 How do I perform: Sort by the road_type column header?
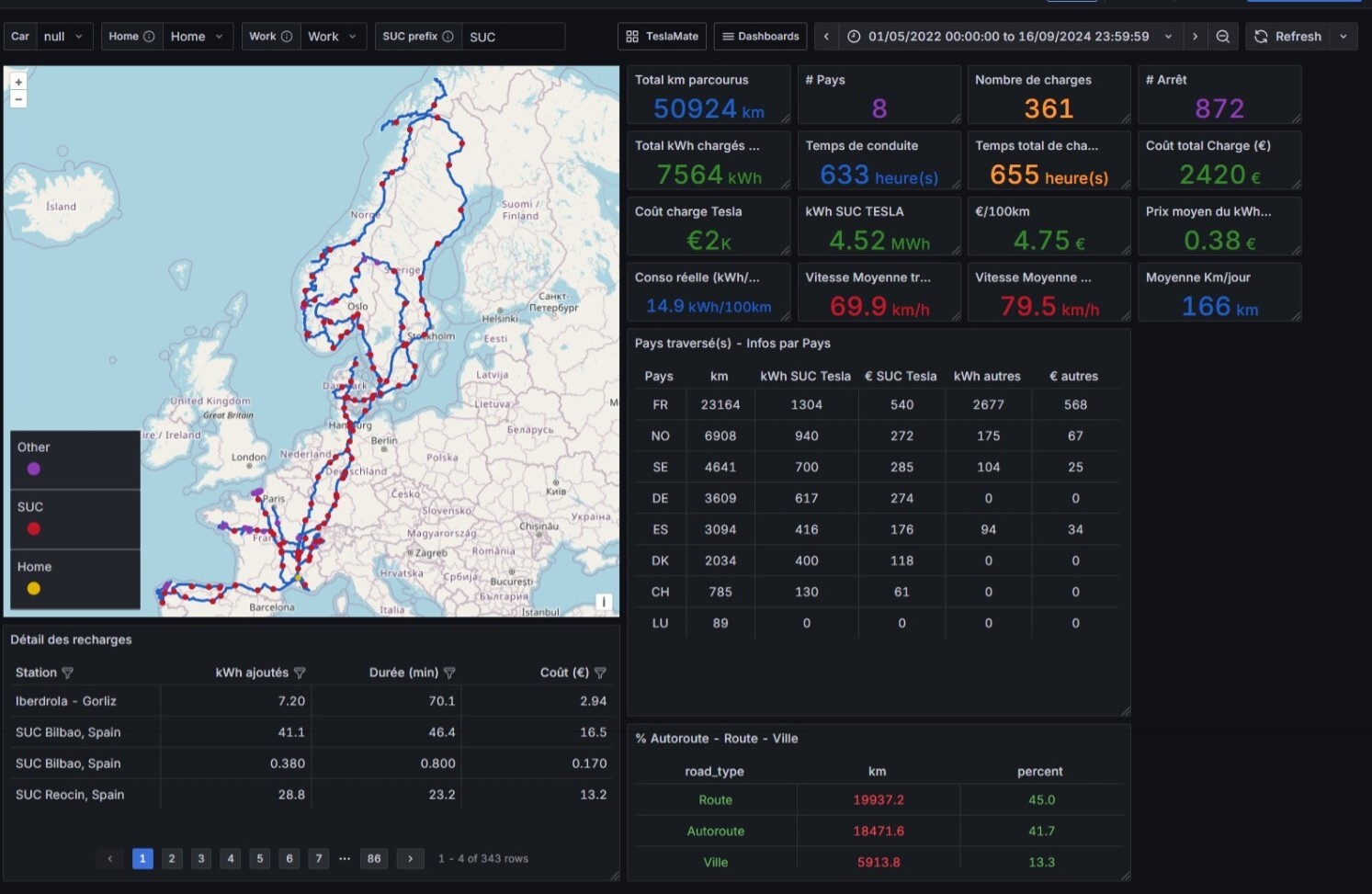(x=714, y=771)
